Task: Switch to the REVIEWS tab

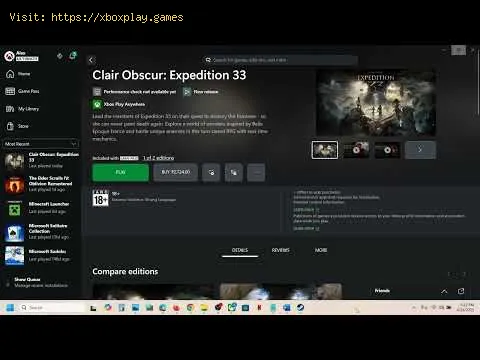Action: pos(281,250)
